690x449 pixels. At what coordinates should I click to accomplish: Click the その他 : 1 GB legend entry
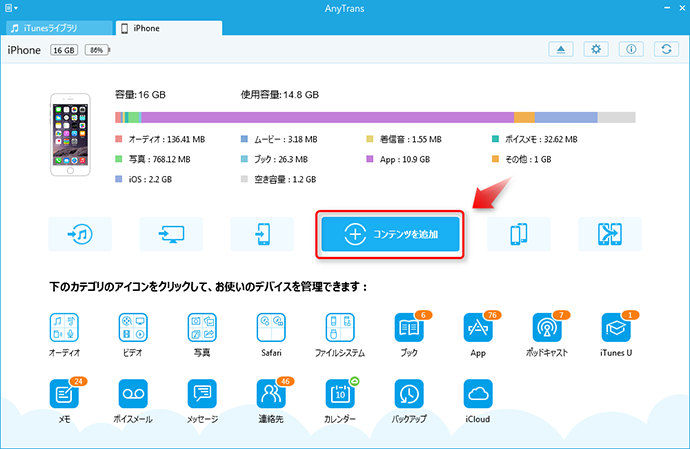click(x=521, y=159)
